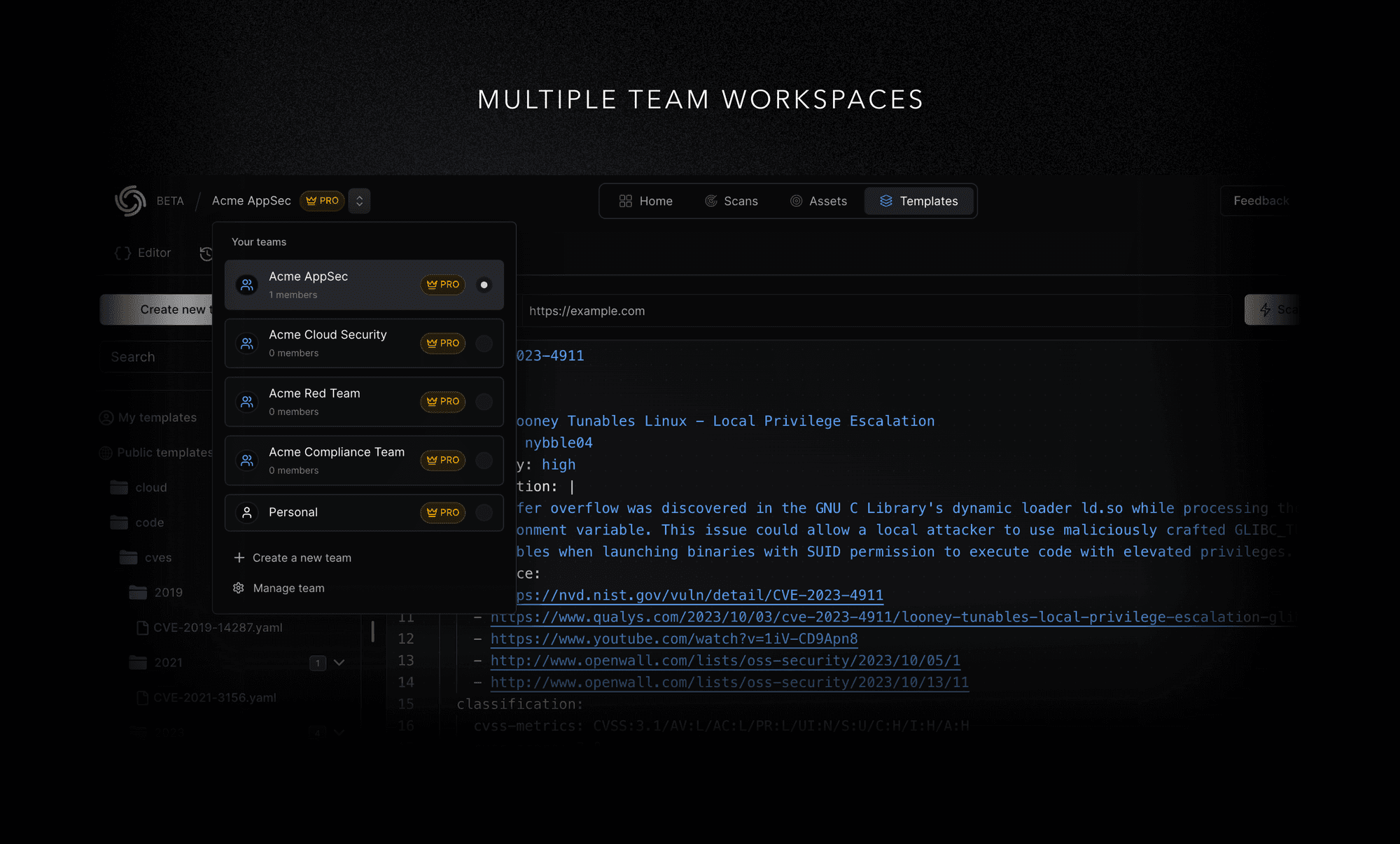Switch to the Assets tab
1400x844 pixels.
[818, 202]
